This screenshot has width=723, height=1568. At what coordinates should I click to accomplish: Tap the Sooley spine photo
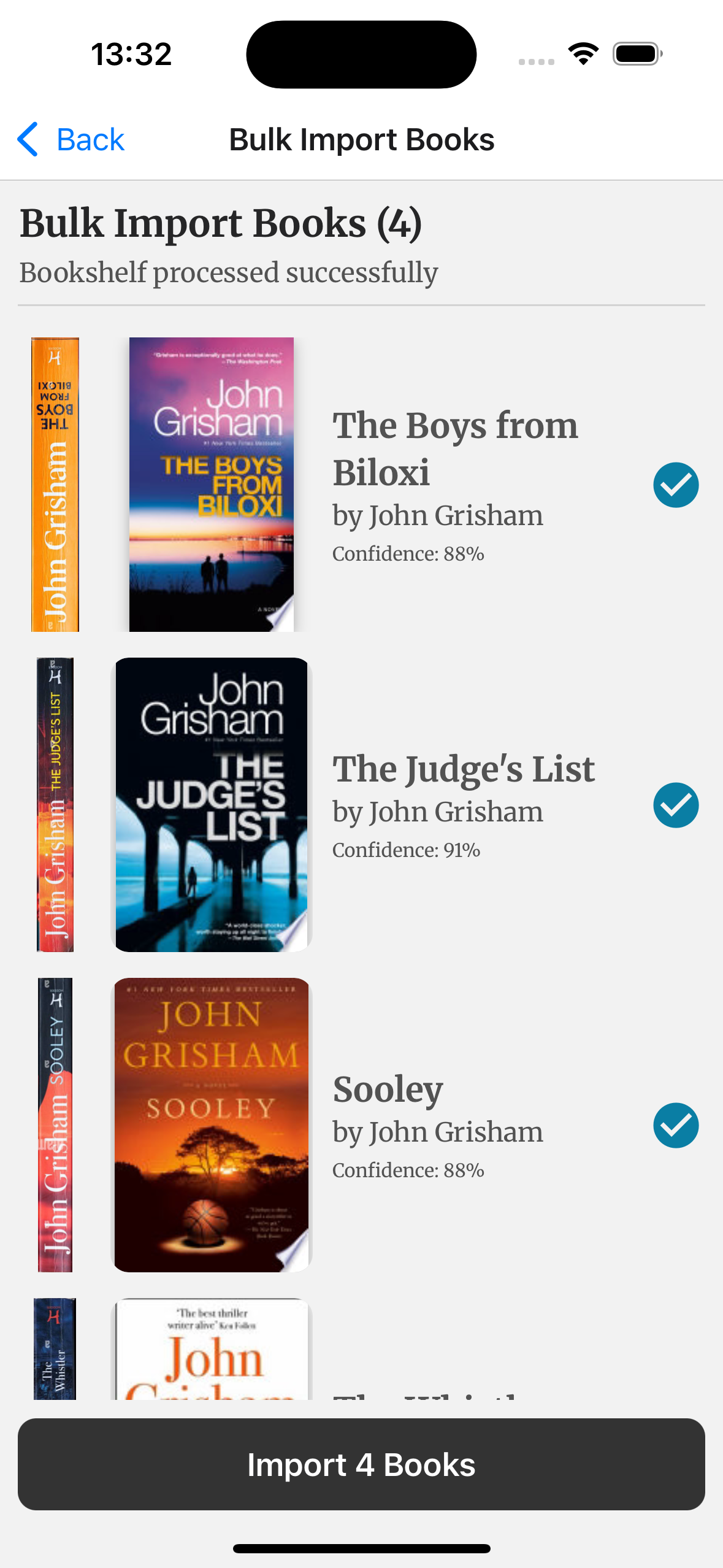(55, 1124)
